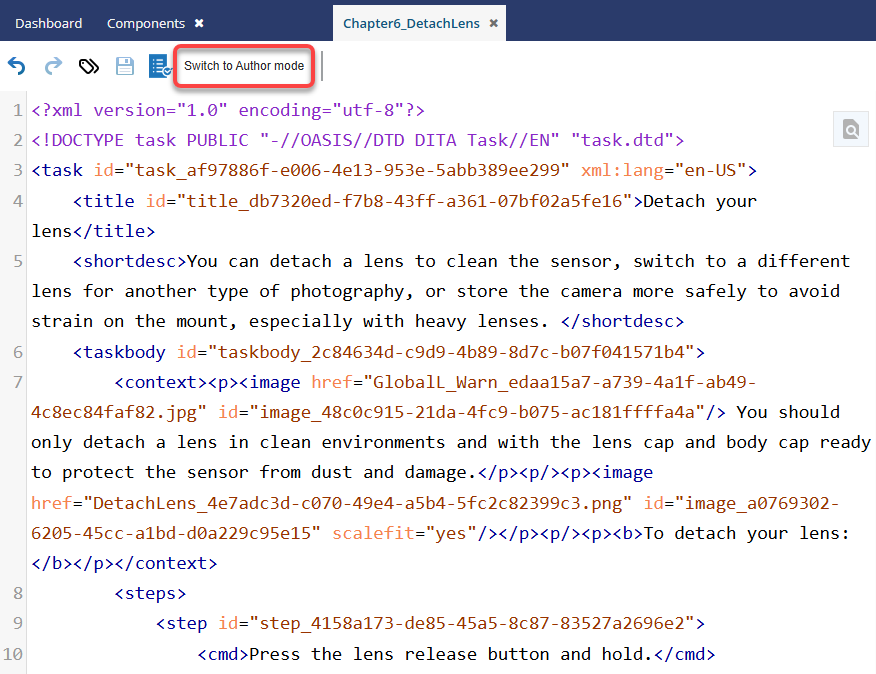Click line number 8 beside steps tag
This screenshot has width=876, height=674.
[x=18, y=593]
